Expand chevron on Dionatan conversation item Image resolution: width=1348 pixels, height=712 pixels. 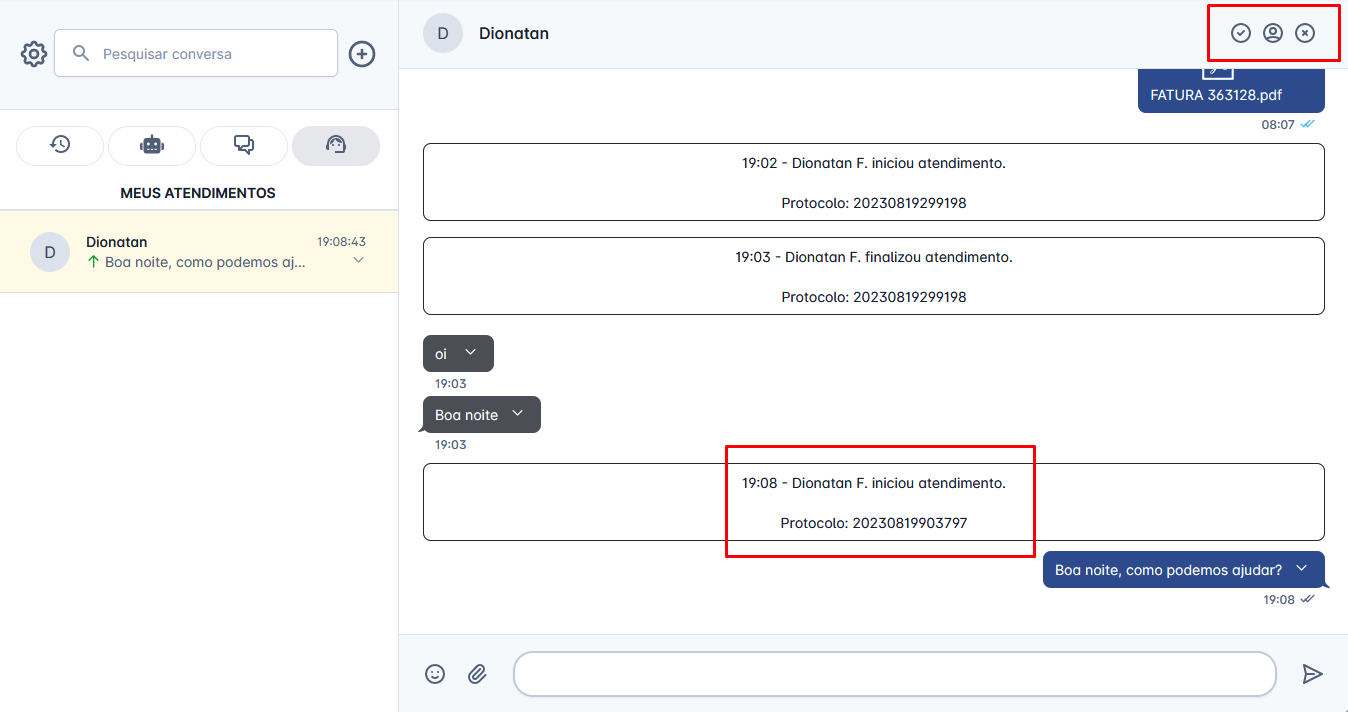point(358,261)
